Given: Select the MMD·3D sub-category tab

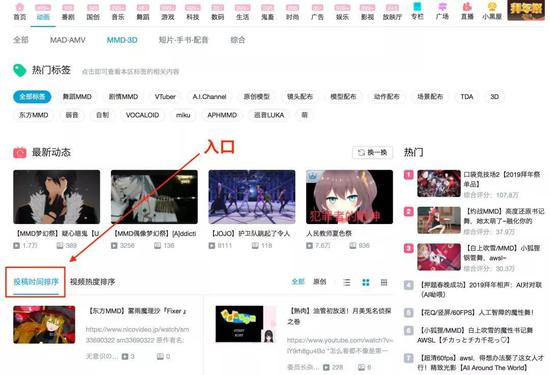Looking at the screenshot, I should (x=122, y=40).
